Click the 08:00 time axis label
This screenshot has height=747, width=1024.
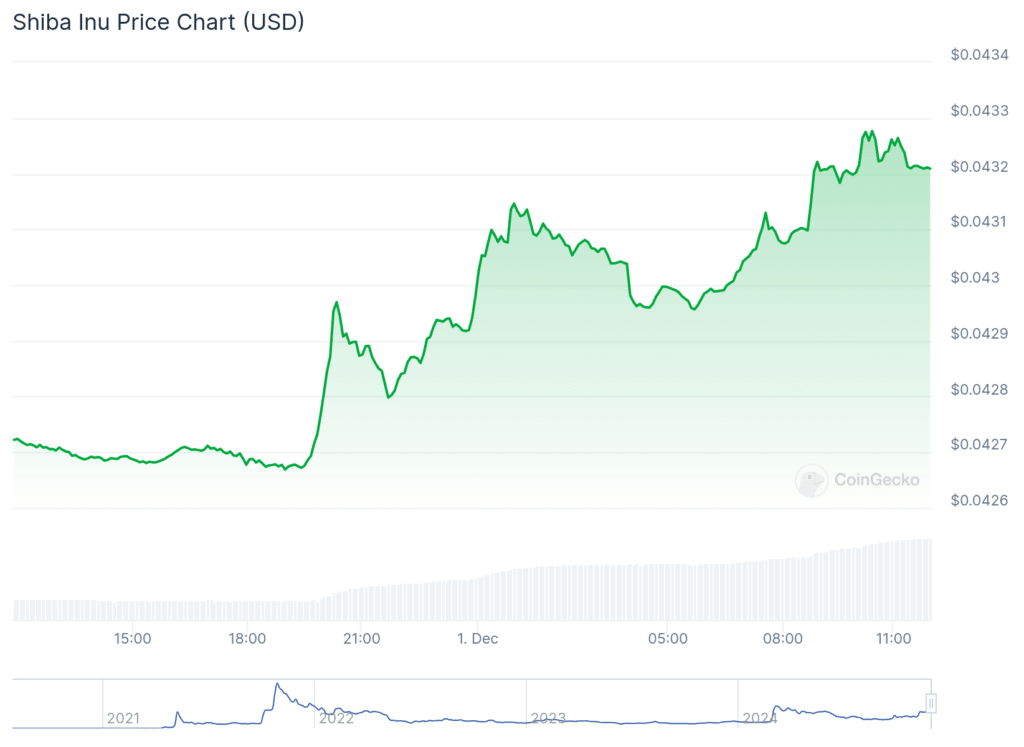(782, 638)
